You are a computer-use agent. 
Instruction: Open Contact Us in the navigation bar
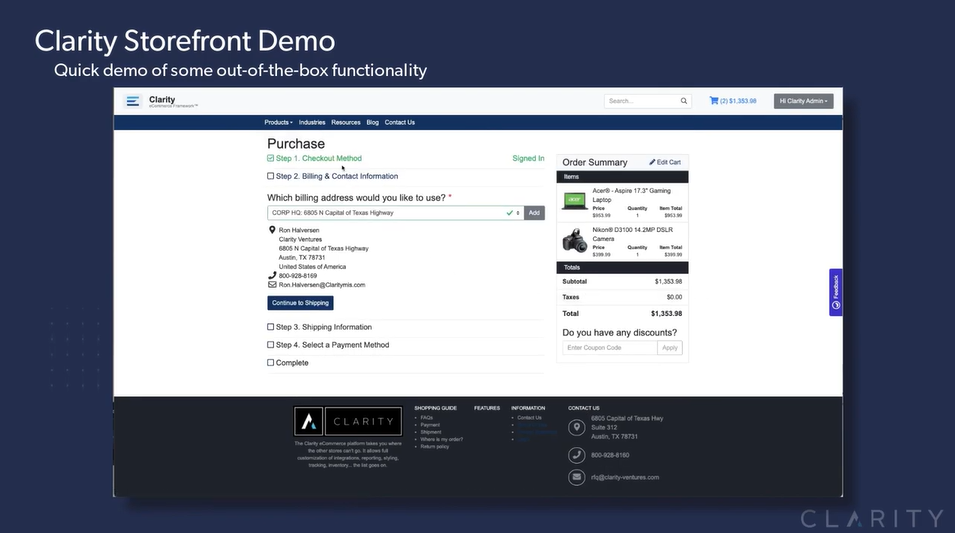(400, 122)
